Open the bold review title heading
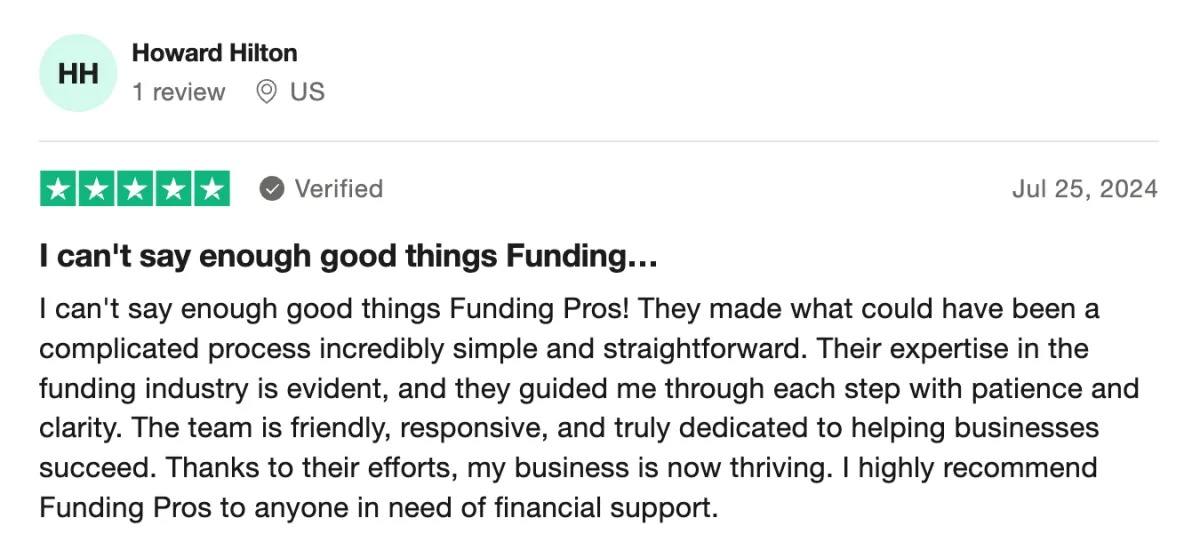This screenshot has width=1200, height=558. pyautogui.click(x=348, y=257)
